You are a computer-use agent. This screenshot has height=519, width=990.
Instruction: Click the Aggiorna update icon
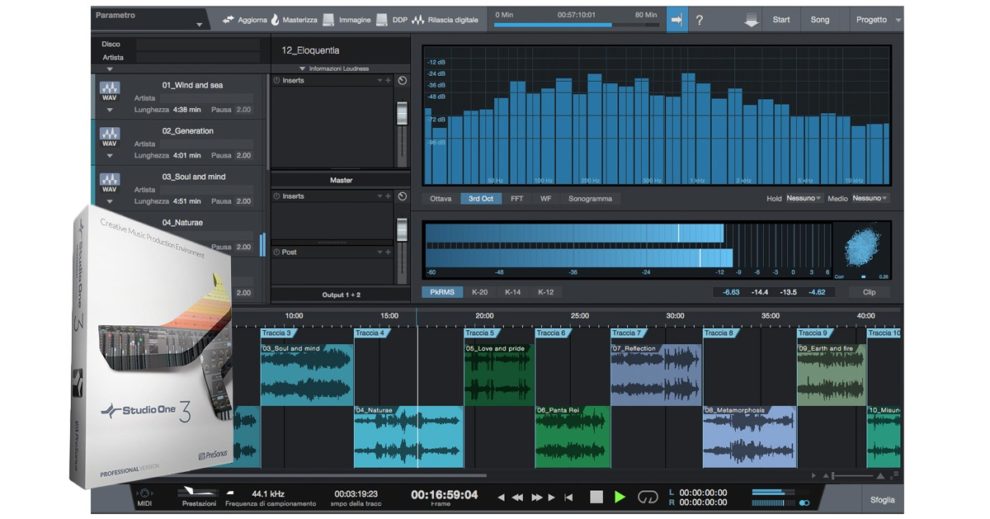point(229,20)
